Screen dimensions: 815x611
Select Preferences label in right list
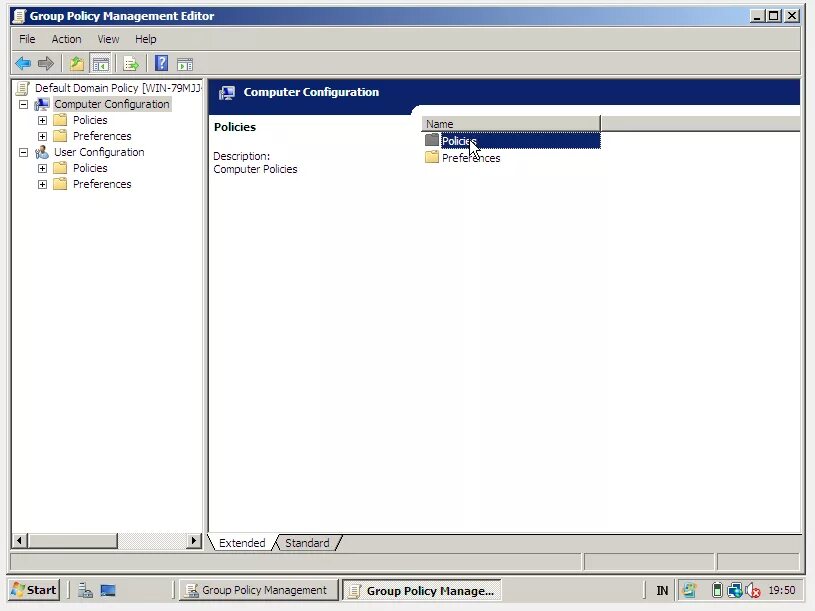[x=471, y=158]
